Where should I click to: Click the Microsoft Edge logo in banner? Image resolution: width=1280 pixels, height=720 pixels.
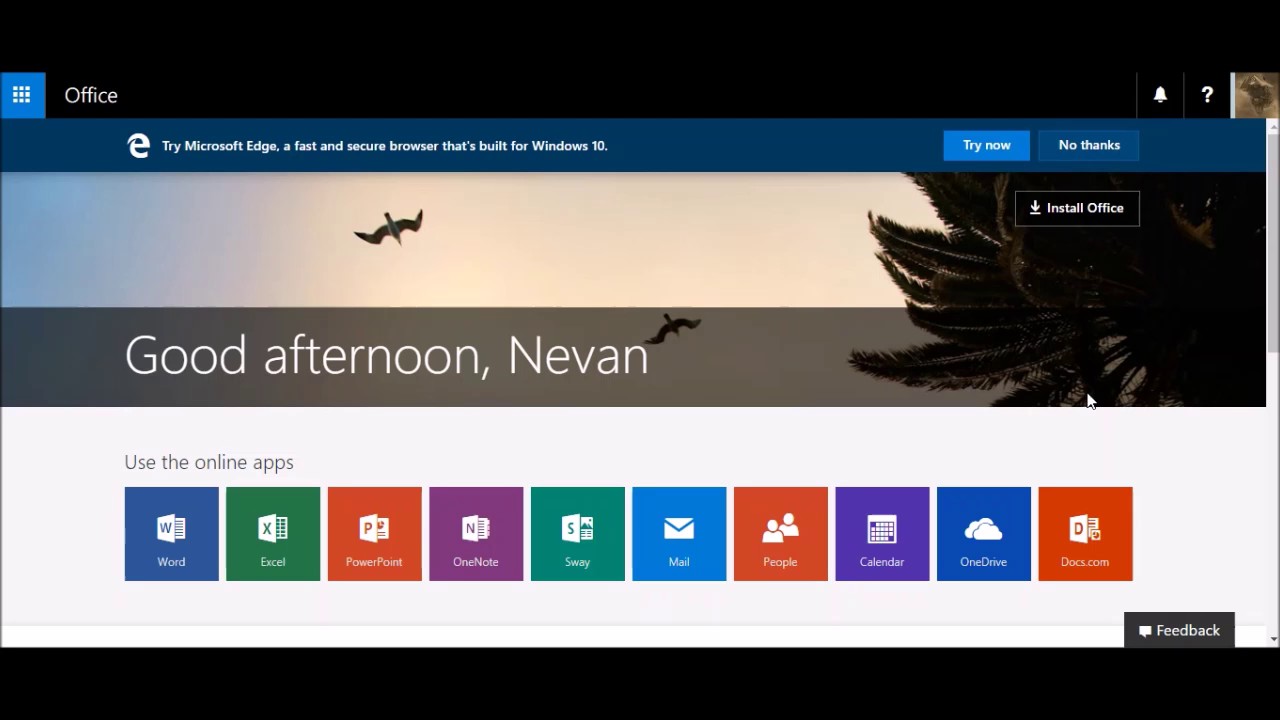139,146
